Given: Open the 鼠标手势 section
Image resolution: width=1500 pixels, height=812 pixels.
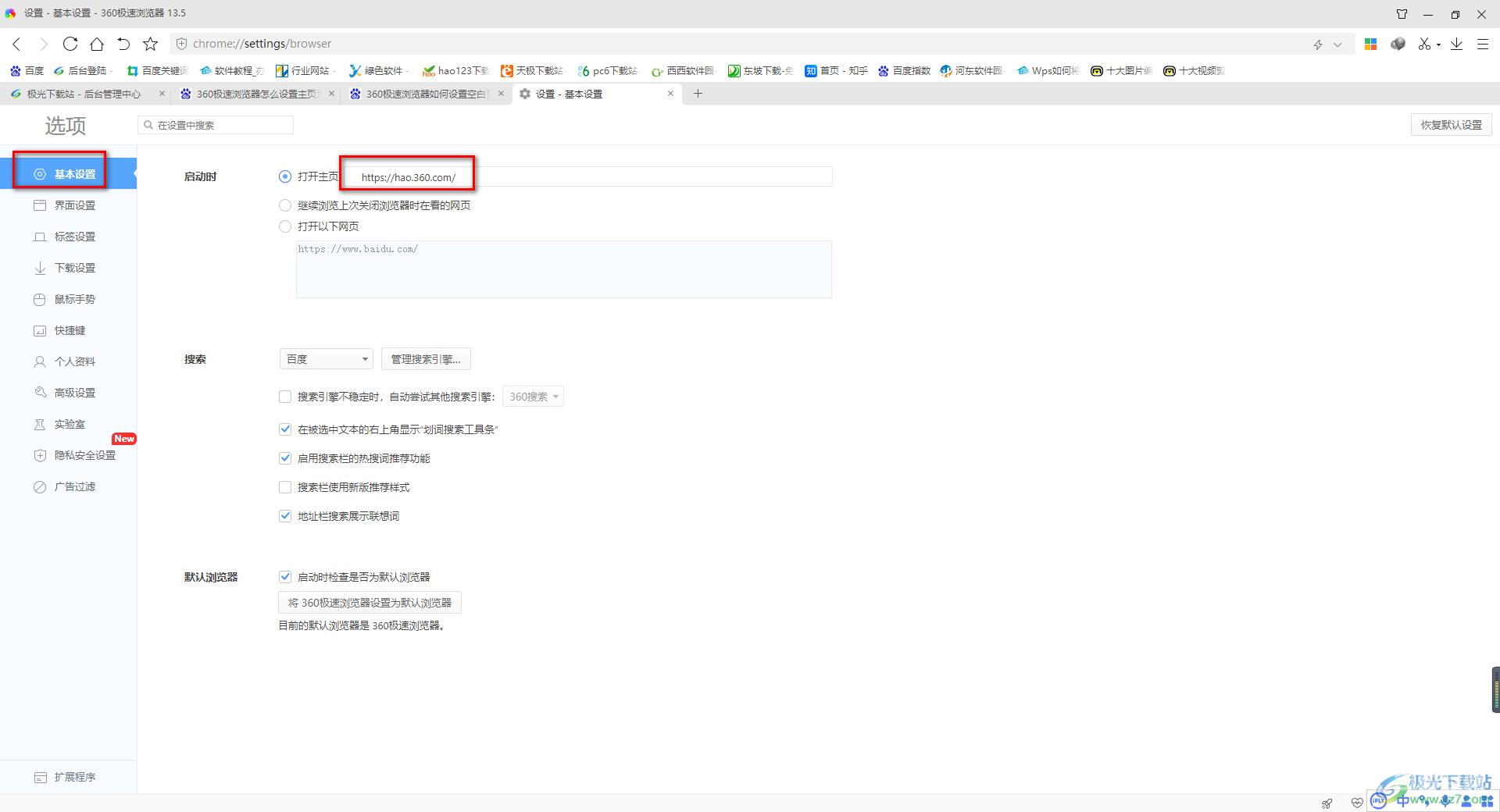Looking at the screenshot, I should (69, 299).
